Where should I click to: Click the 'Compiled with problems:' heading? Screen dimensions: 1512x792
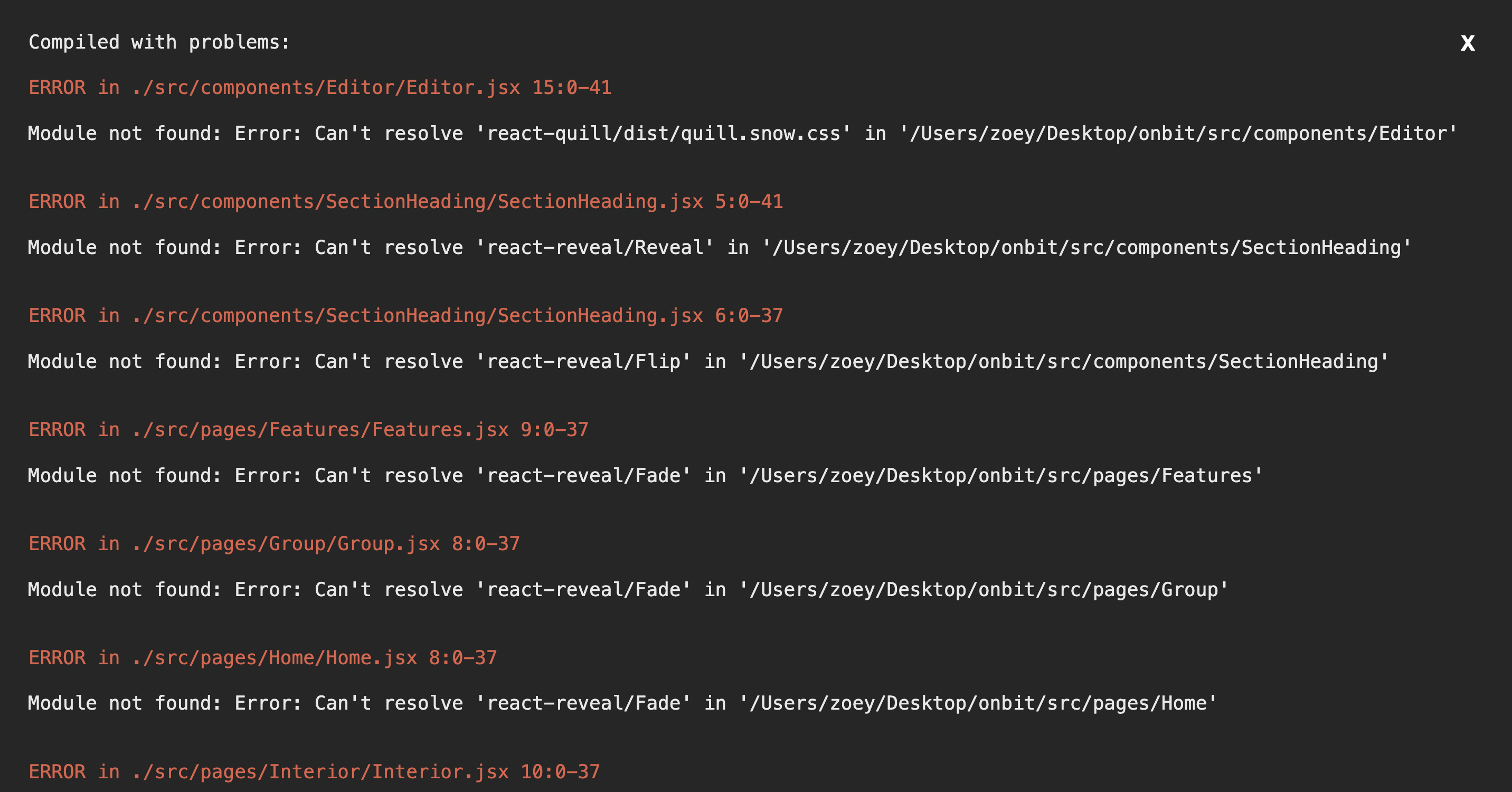[159, 42]
